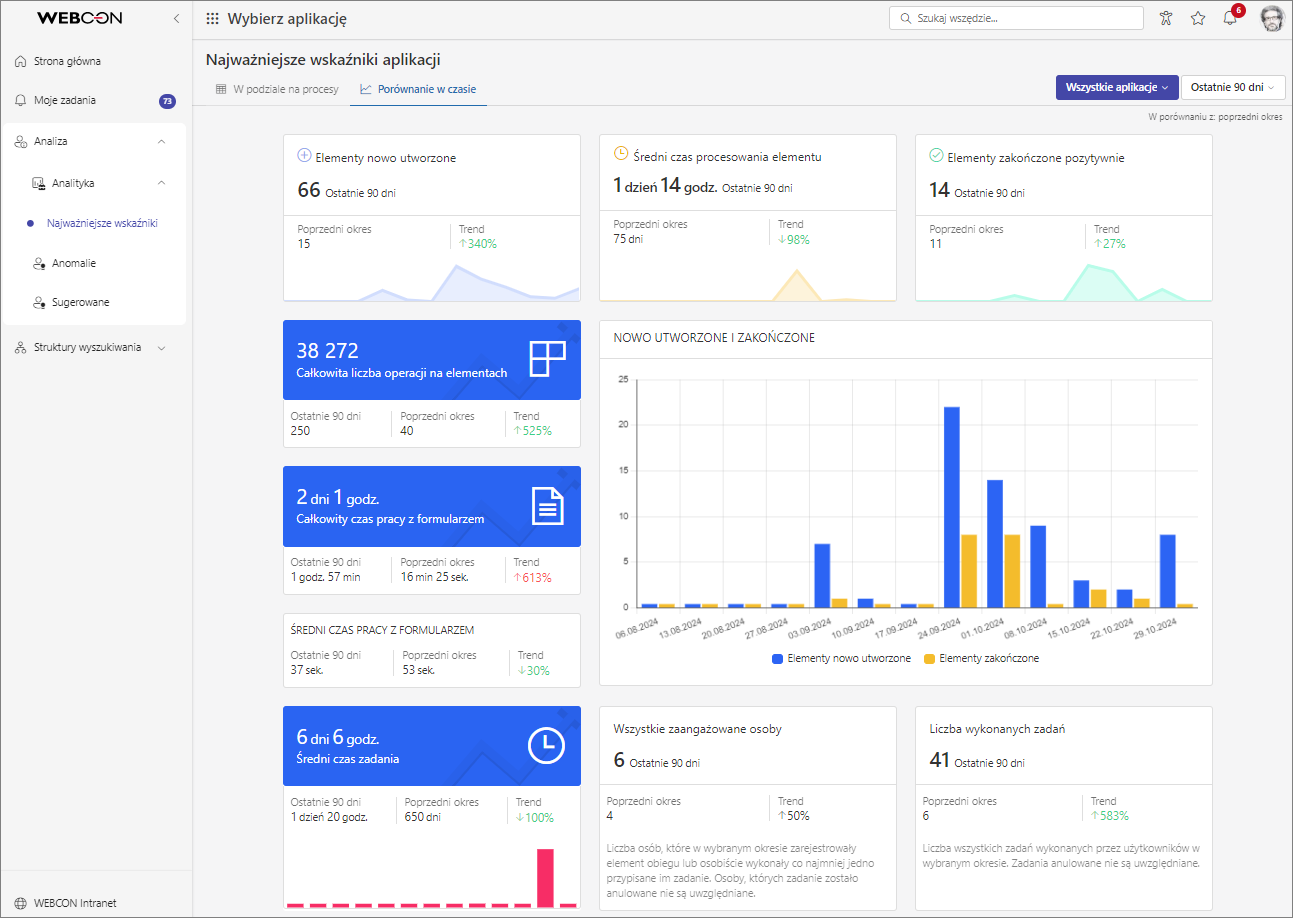
Task: Click the 38 272 total operations value
Action: (x=327, y=351)
